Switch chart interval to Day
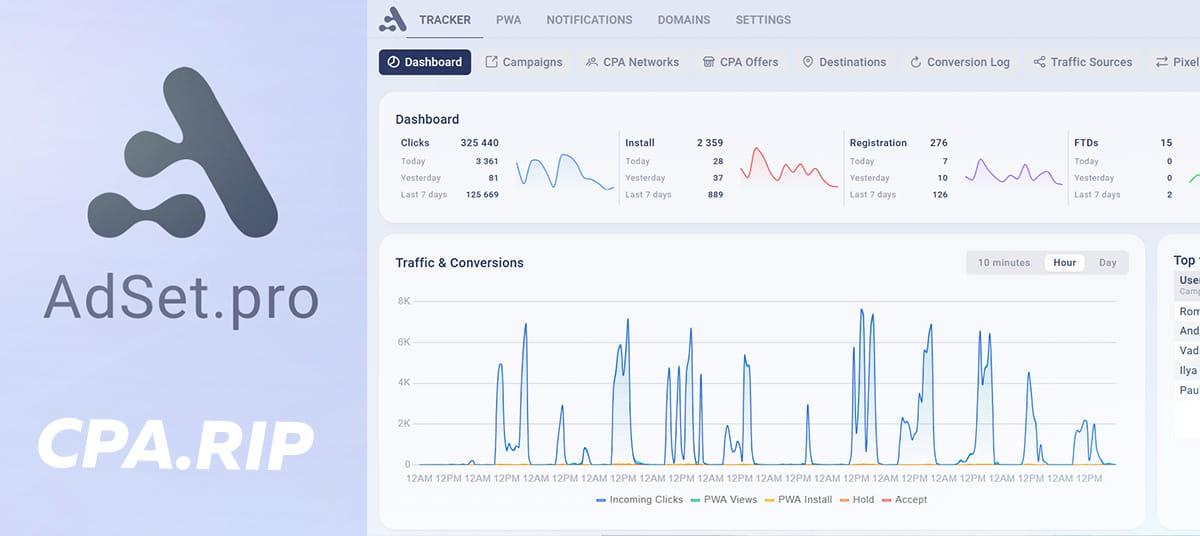The image size is (1200, 536). [1108, 263]
